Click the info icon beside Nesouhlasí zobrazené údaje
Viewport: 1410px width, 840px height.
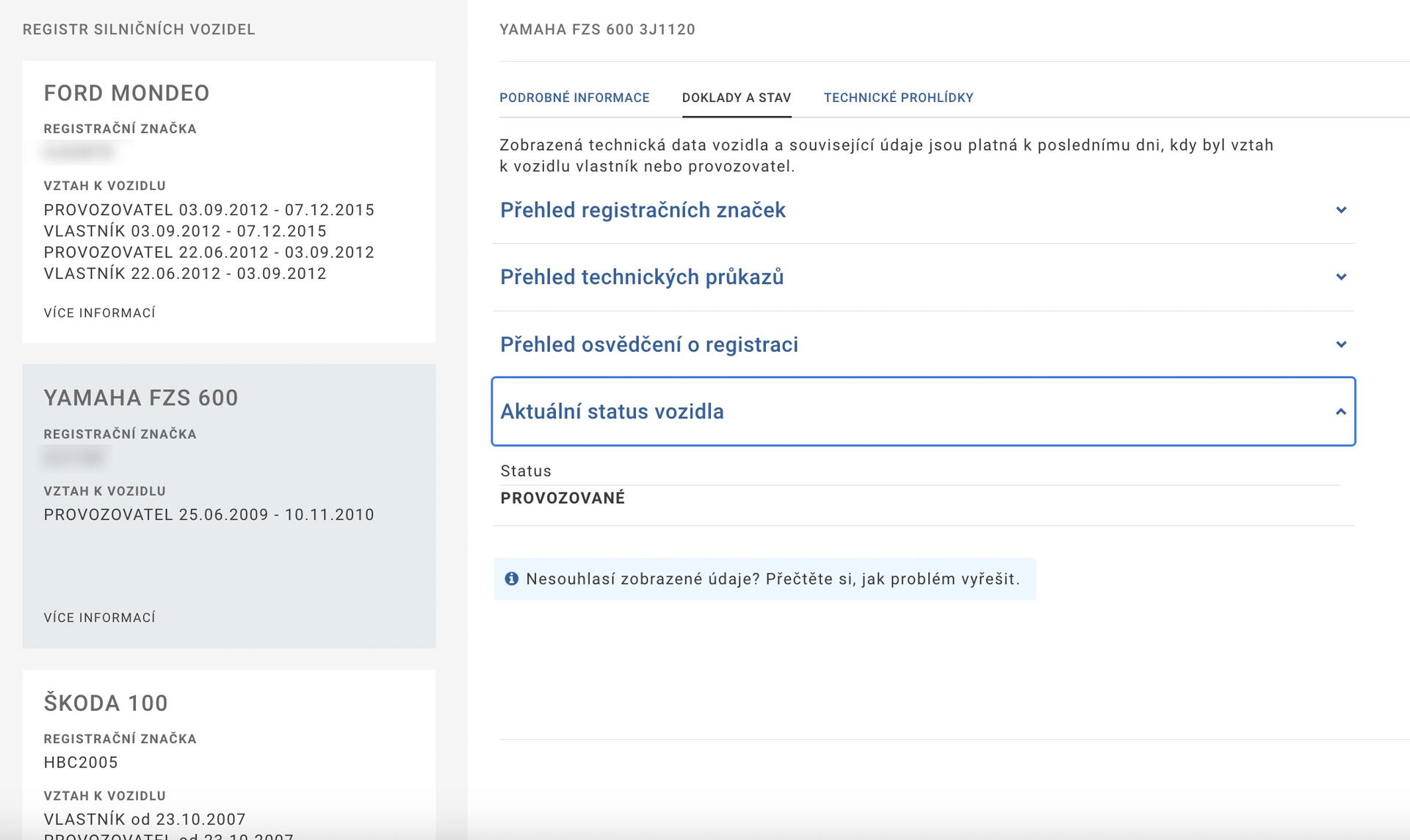coord(512,579)
